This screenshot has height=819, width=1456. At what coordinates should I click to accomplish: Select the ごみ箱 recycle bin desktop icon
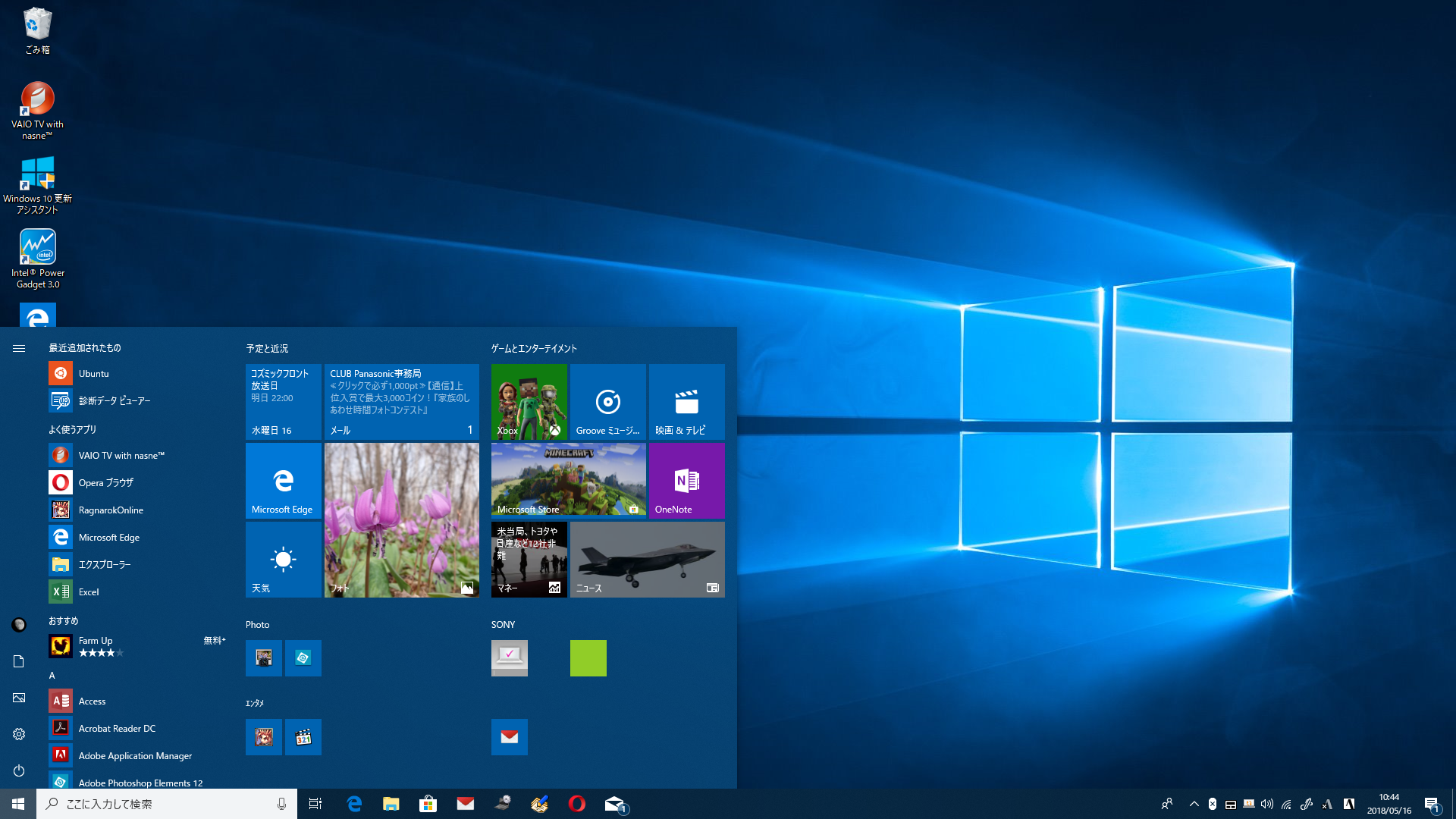coord(37,31)
